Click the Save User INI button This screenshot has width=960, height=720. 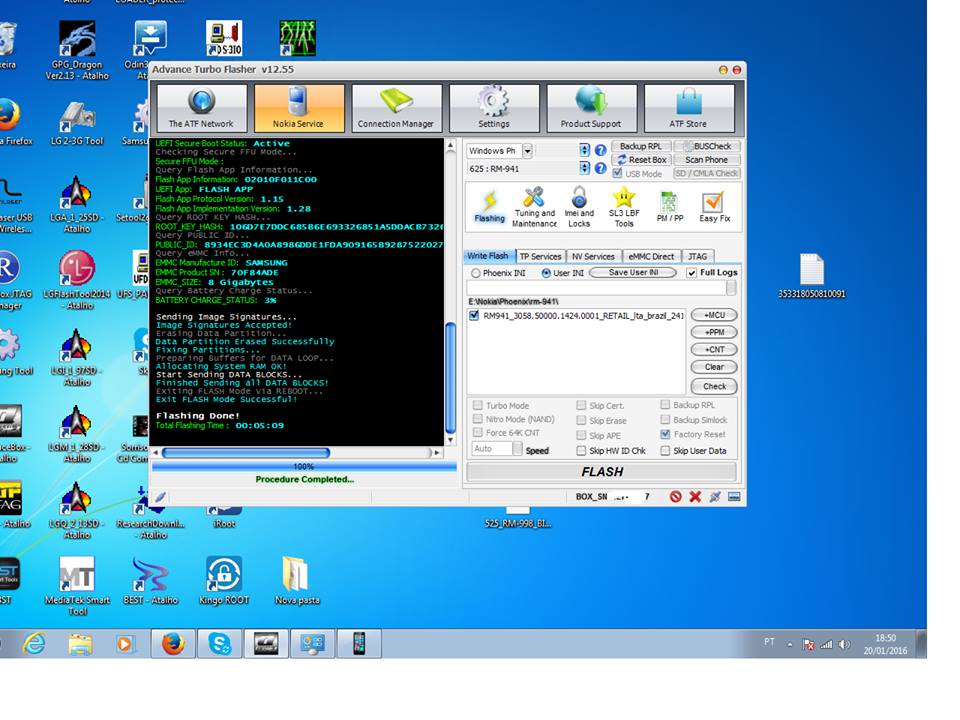click(634, 272)
